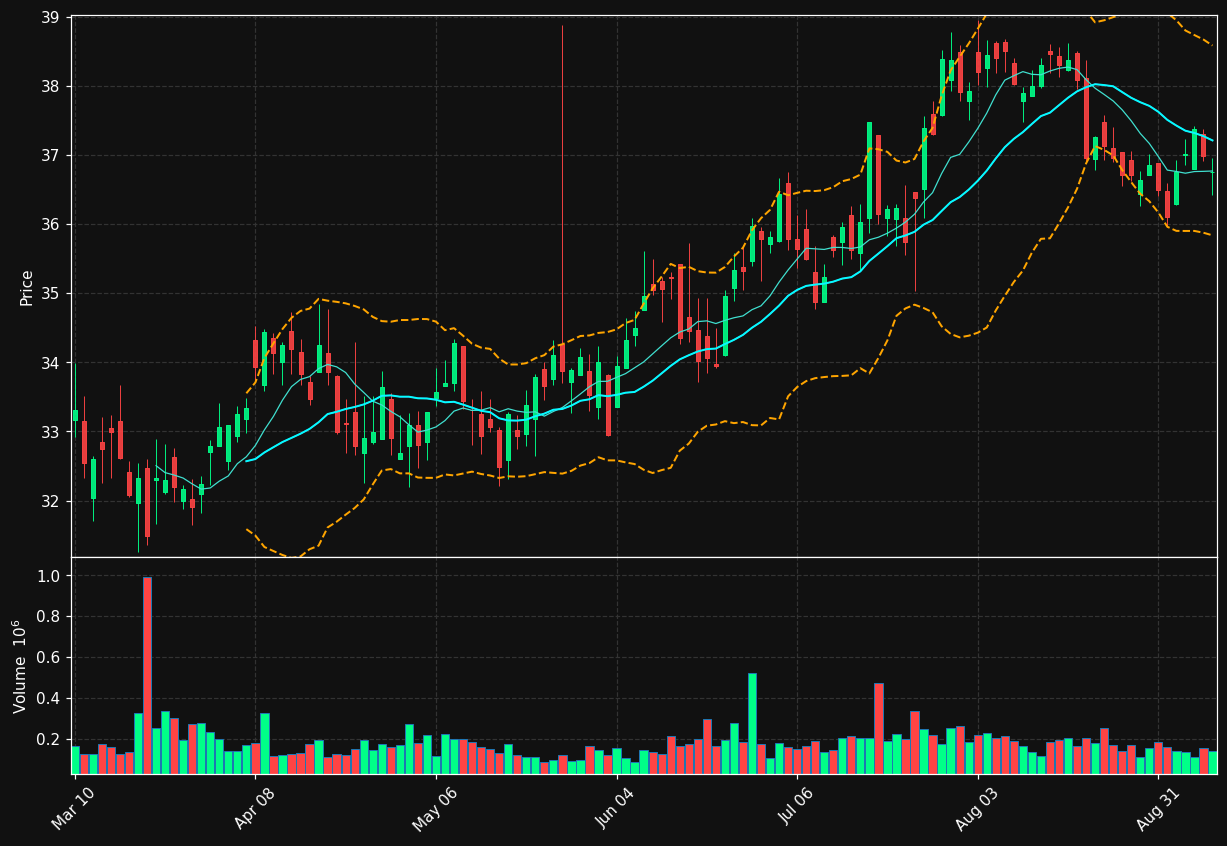Click the 'Apr 08' date label
1227x846 pixels.
[x=254, y=808]
